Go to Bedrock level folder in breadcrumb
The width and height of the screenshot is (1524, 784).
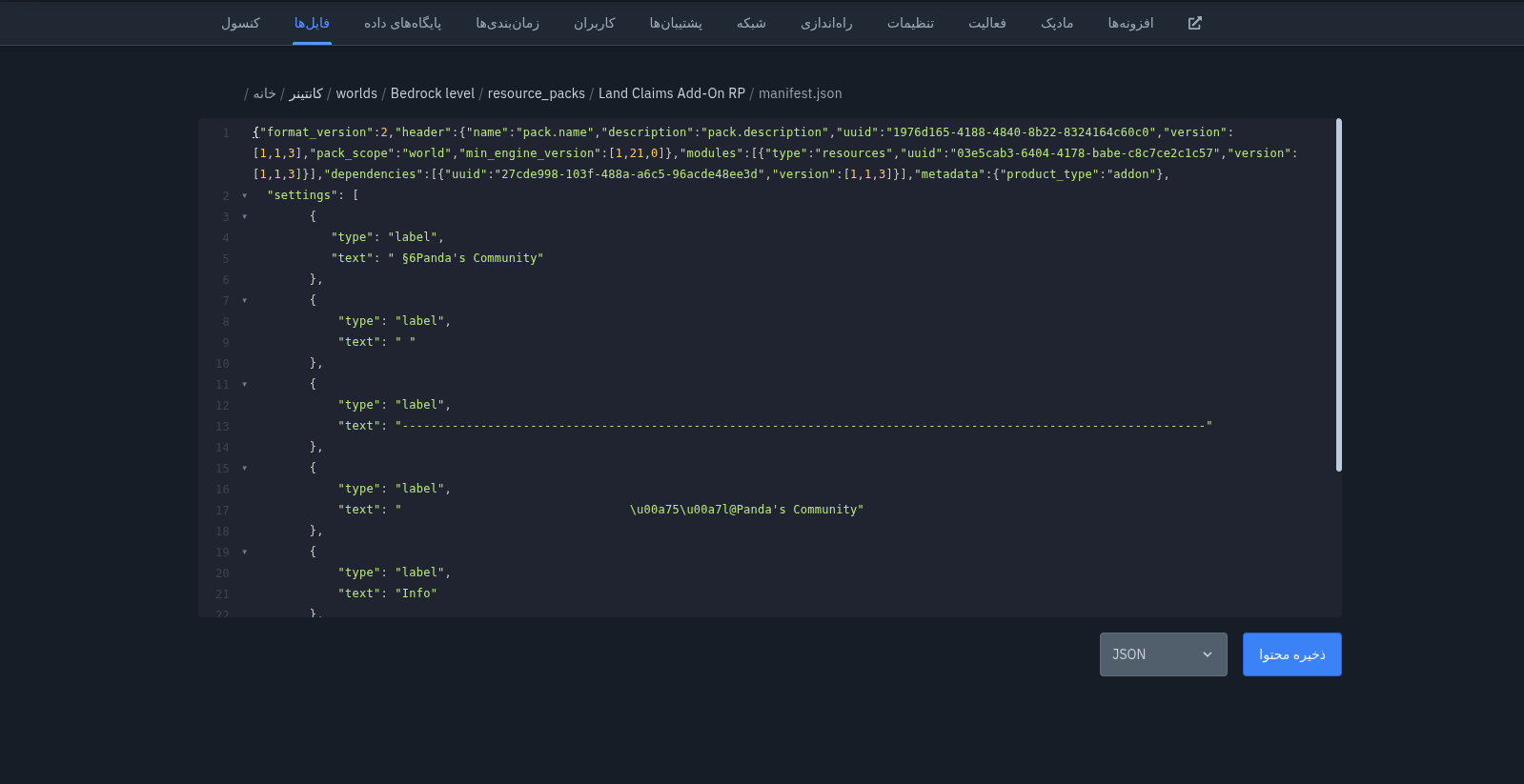coord(433,93)
